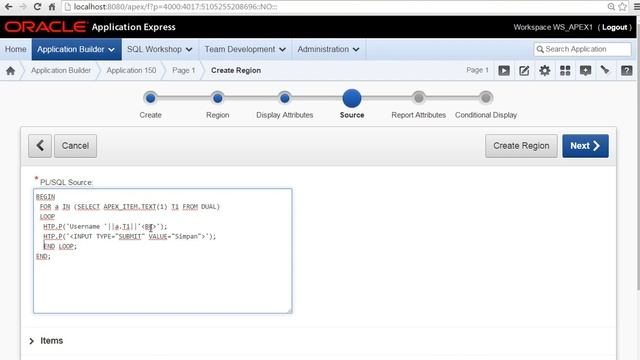
Task: Open the Application Builder menu
Action: (x=76, y=49)
